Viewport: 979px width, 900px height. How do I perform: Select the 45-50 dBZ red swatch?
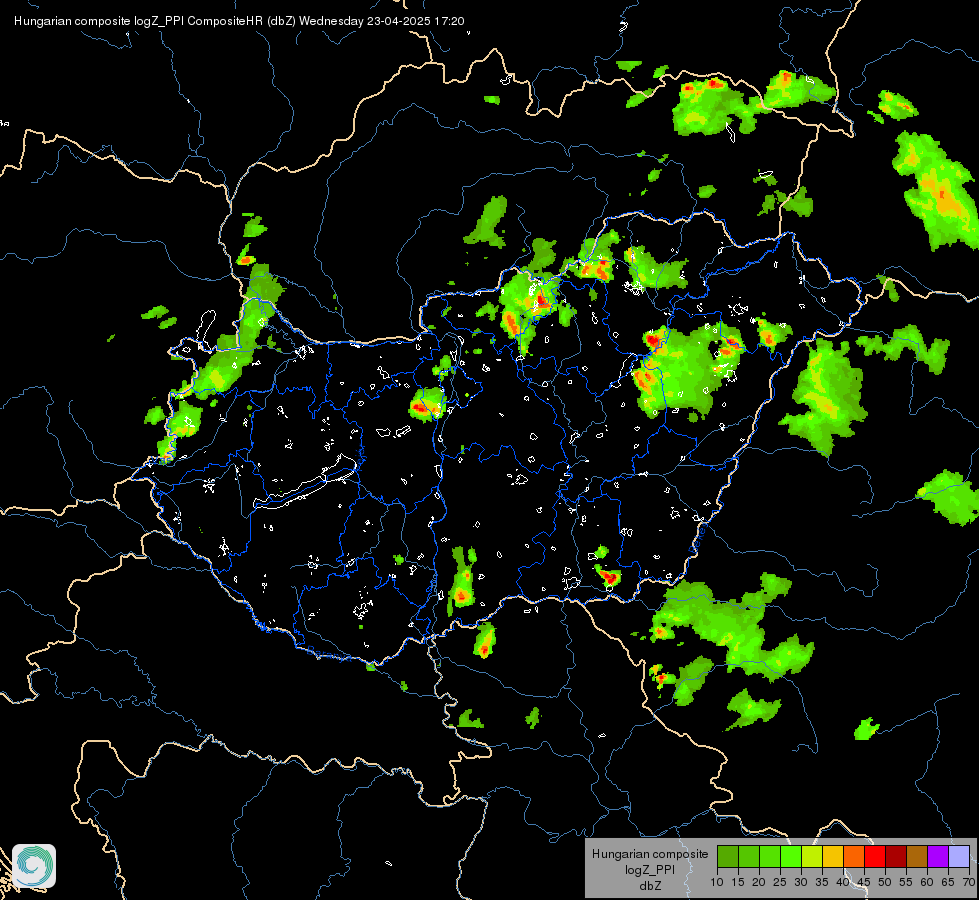click(x=875, y=856)
